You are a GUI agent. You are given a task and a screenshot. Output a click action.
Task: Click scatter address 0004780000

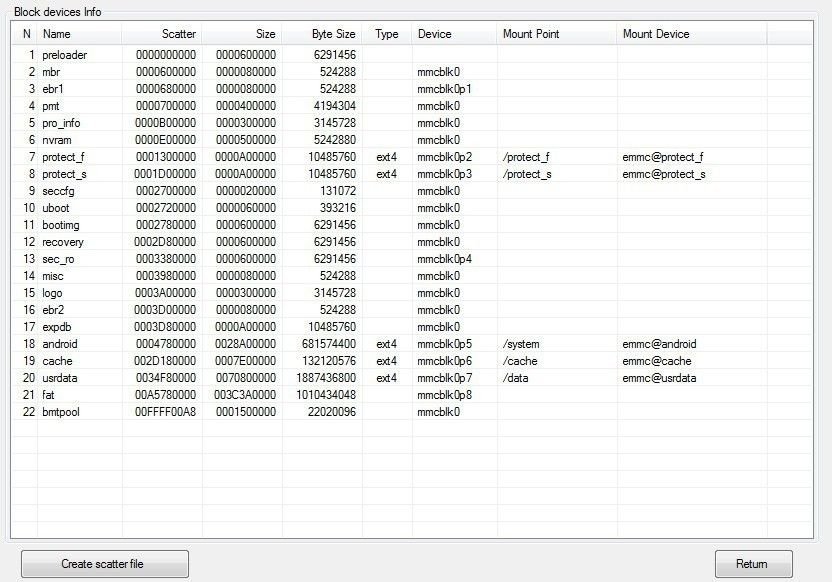pyautogui.click(x=166, y=344)
